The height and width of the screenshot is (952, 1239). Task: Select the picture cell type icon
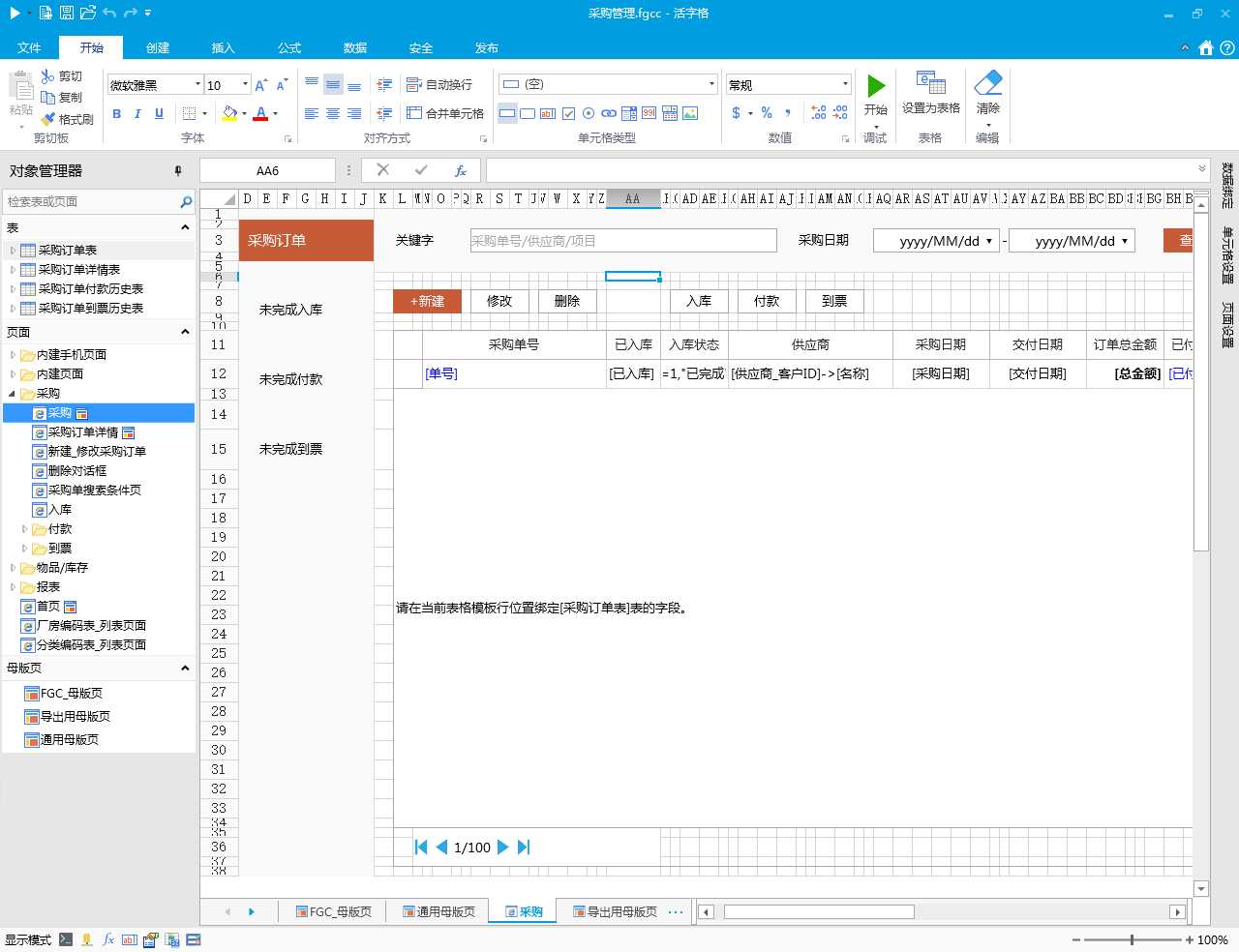pyautogui.click(x=690, y=113)
